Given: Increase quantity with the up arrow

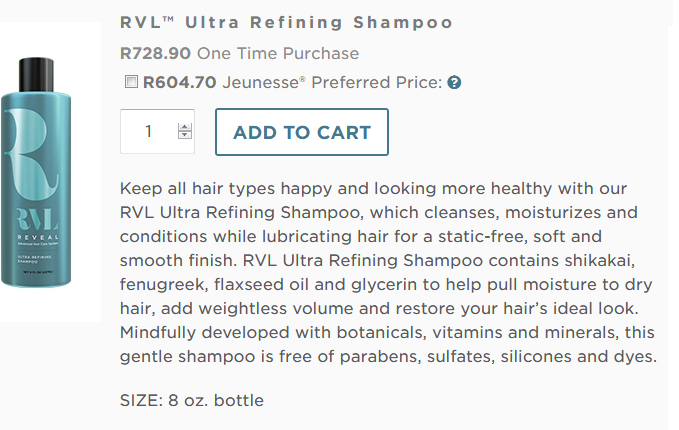Looking at the screenshot, I should (x=185, y=127).
